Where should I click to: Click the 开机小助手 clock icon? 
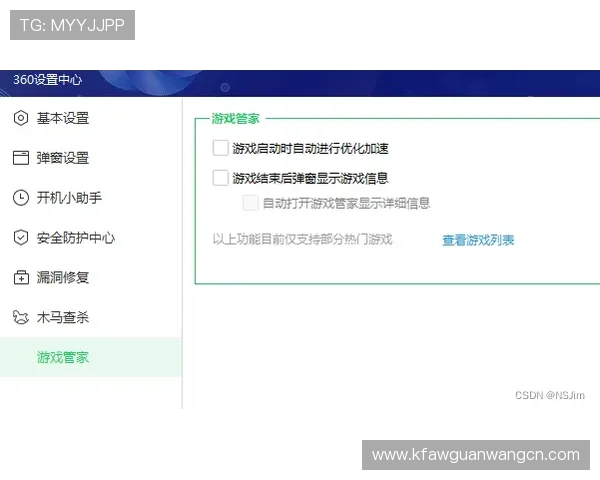pos(21,198)
